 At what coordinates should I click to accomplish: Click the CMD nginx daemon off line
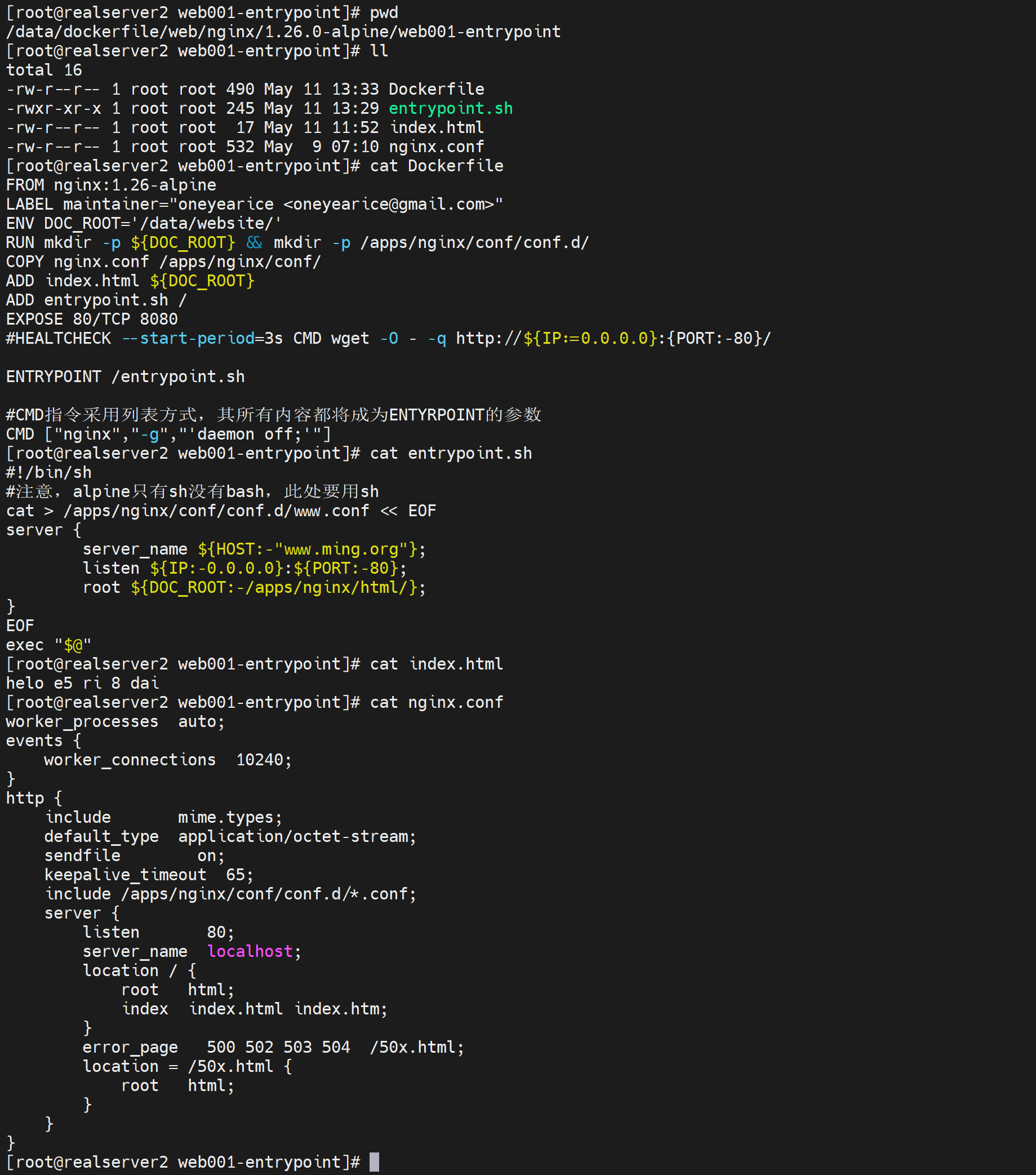(x=168, y=434)
